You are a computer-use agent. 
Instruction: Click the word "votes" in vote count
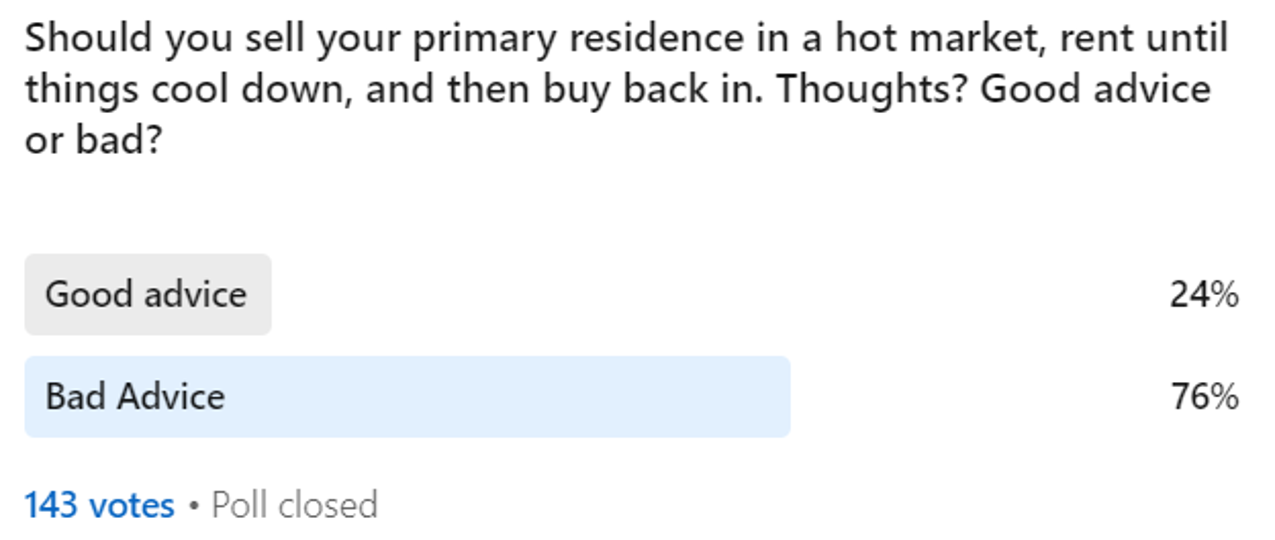[132, 505]
